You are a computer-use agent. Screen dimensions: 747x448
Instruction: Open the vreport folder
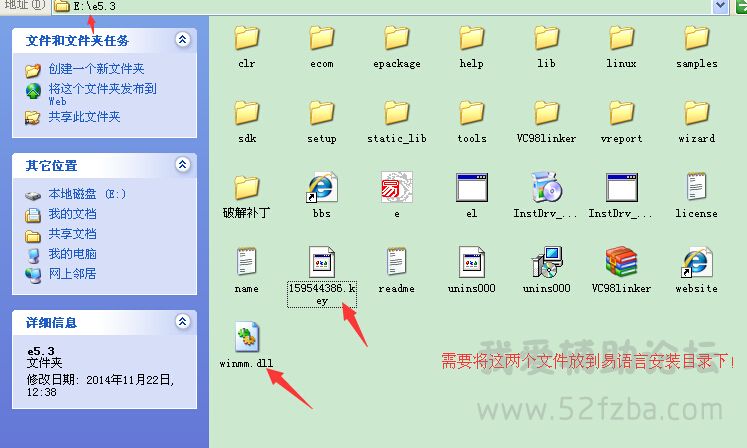(x=621, y=113)
